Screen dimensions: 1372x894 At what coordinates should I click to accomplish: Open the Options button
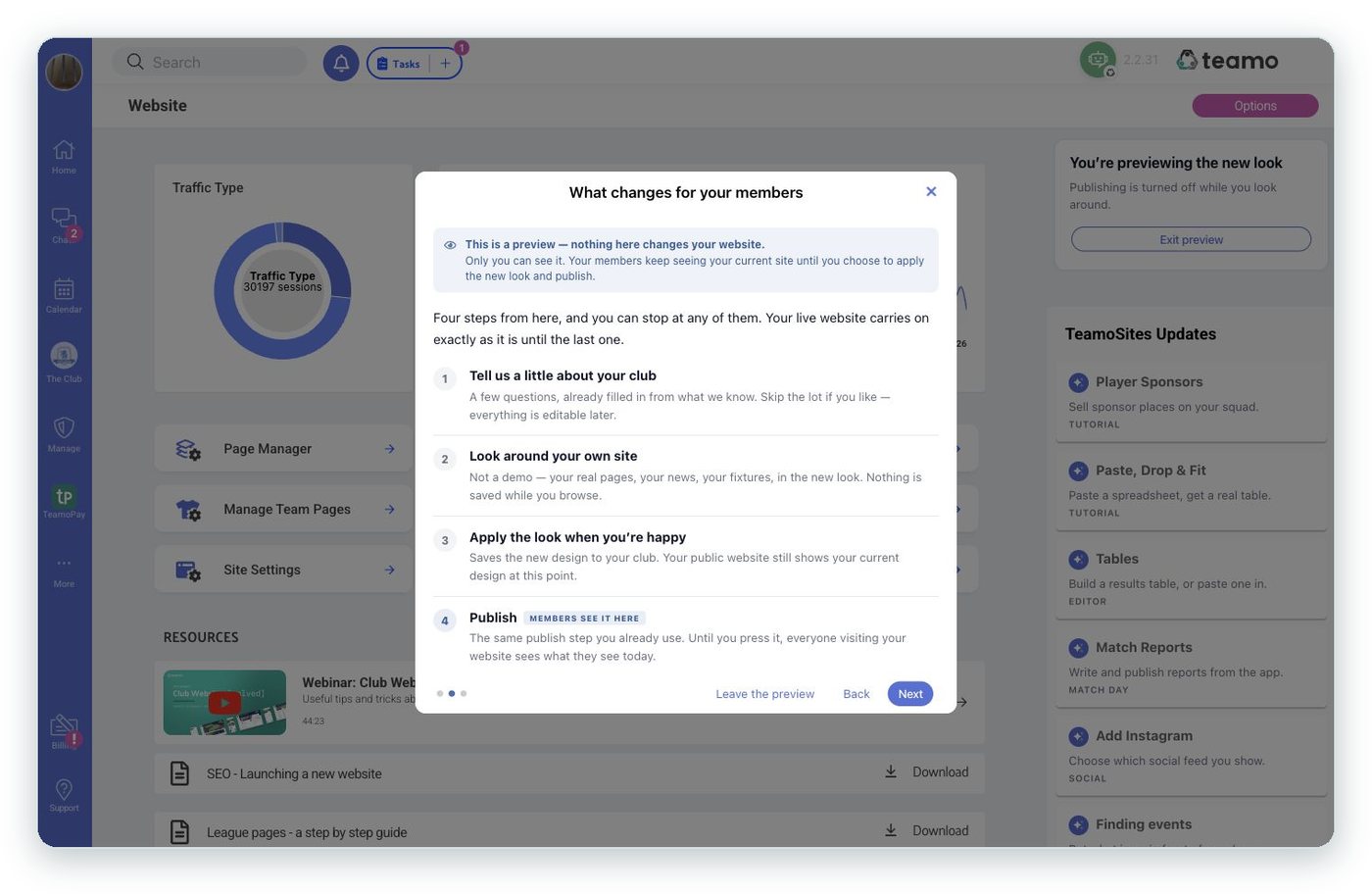(1254, 106)
